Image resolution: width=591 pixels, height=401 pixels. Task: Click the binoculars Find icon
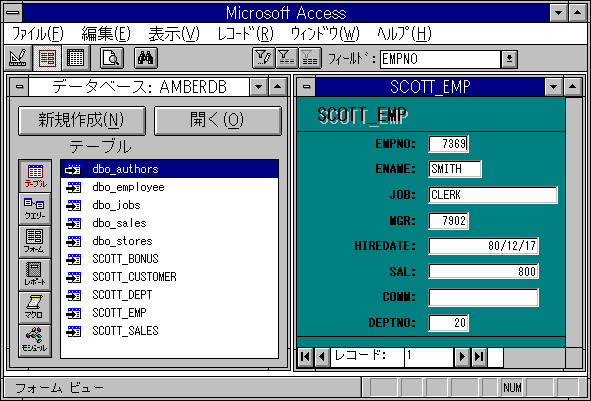click(145, 58)
